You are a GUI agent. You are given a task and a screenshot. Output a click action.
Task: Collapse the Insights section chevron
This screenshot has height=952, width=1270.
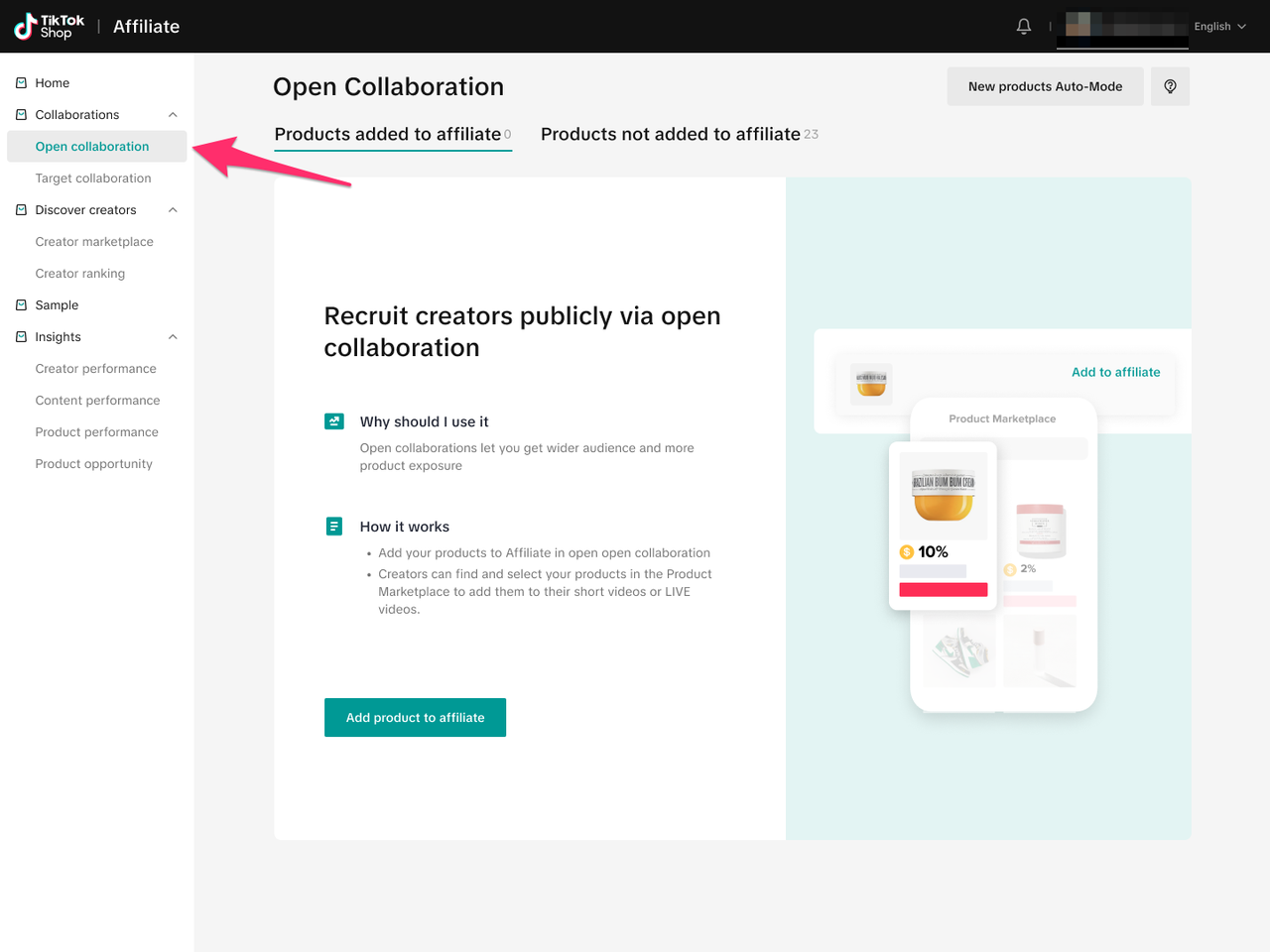173,337
